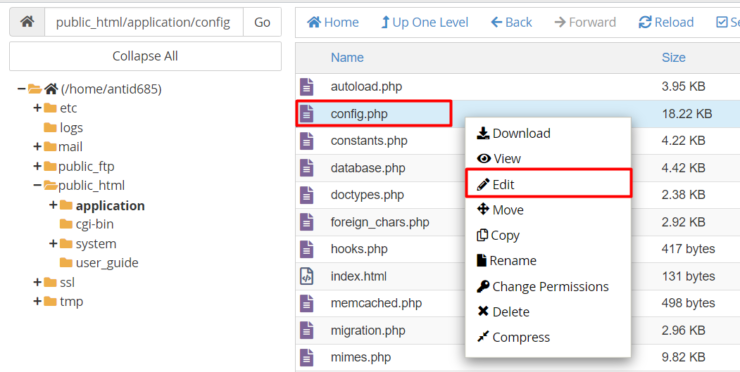The image size is (740, 372).
Task: Reload the file listing
Action: coord(666,22)
